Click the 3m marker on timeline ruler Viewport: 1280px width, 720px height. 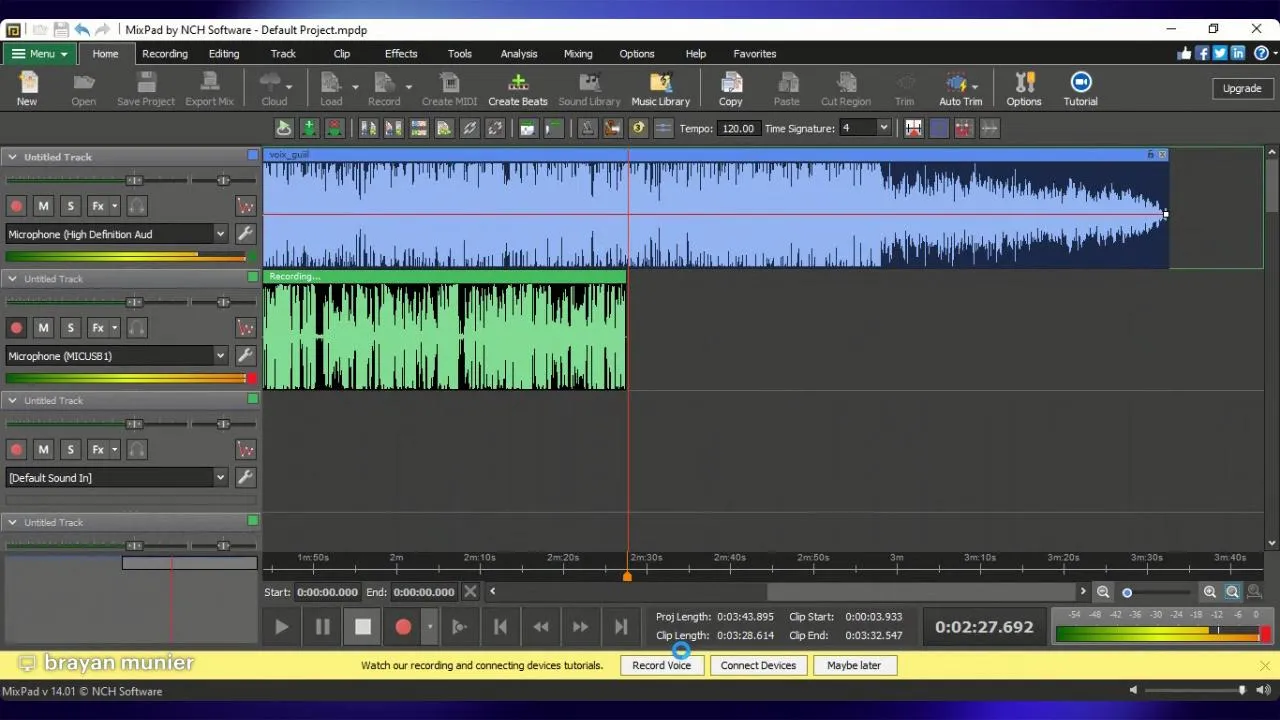click(x=897, y=558)
